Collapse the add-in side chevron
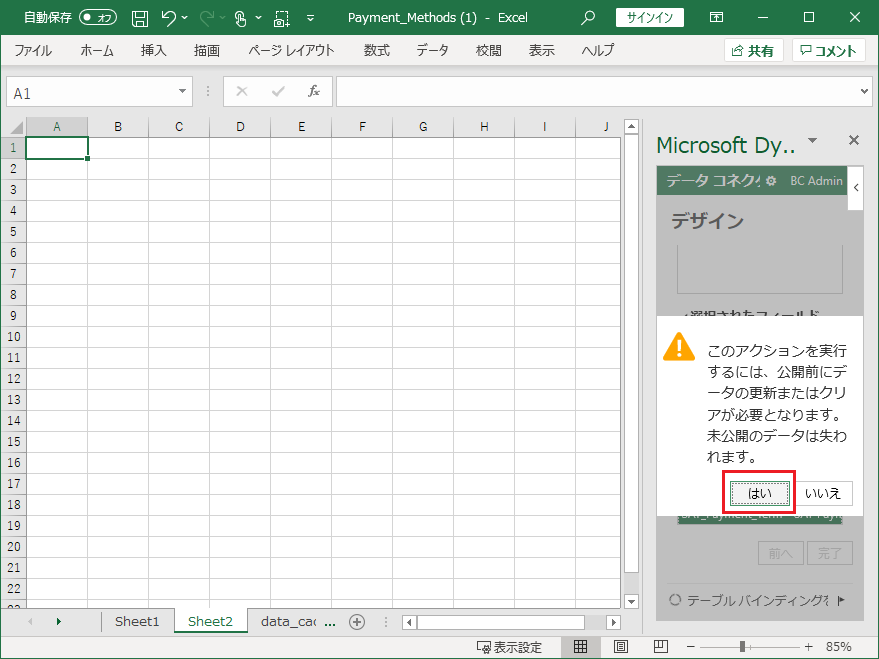This screenshot has height=659, width=879. 856,188
